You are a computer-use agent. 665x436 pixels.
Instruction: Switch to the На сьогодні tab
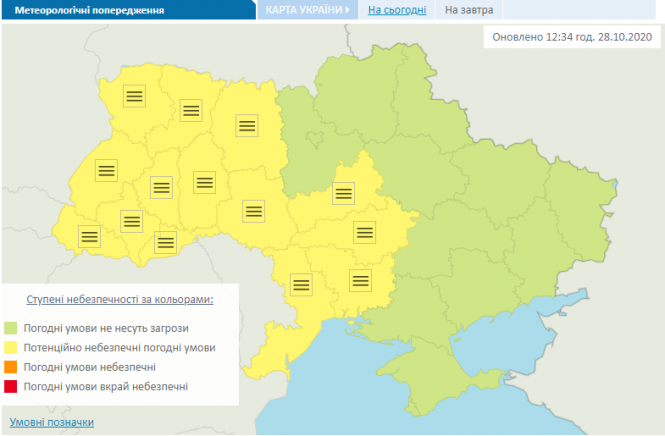[x=397, y=10]
